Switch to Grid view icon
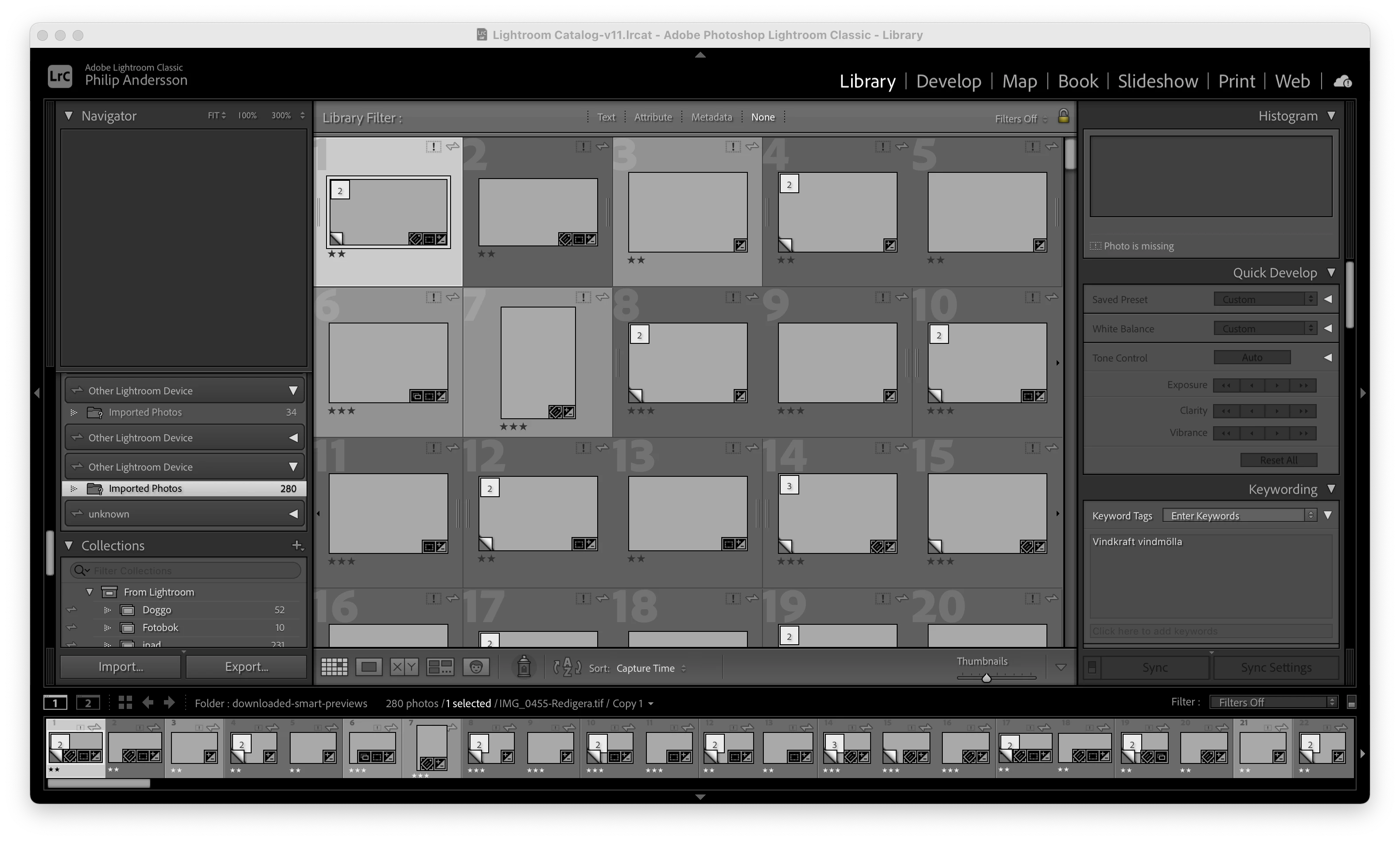The image size is (1400, 841). [334, 667]
